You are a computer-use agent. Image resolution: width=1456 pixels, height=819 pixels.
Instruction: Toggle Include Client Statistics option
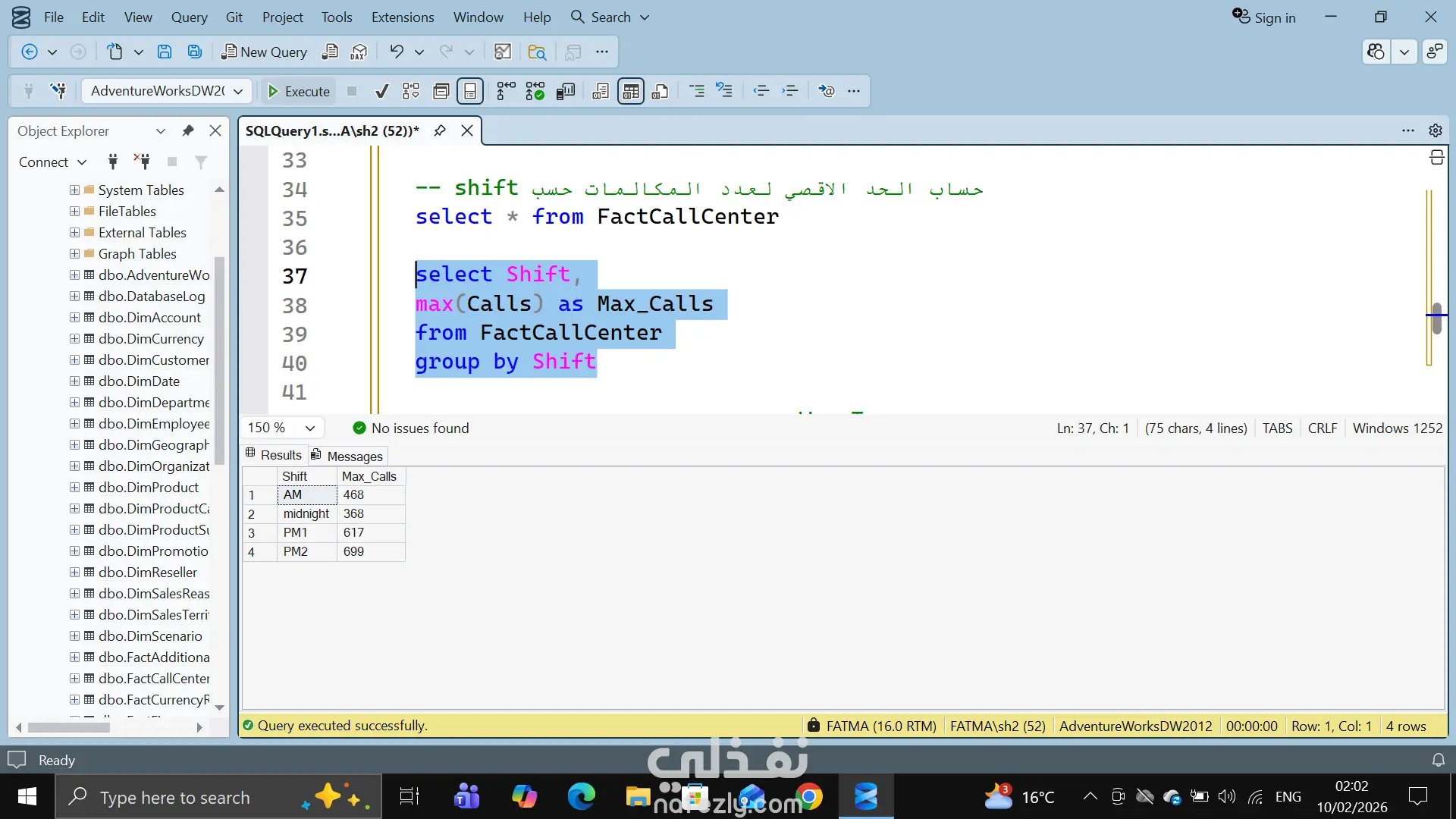coord(566,91)
